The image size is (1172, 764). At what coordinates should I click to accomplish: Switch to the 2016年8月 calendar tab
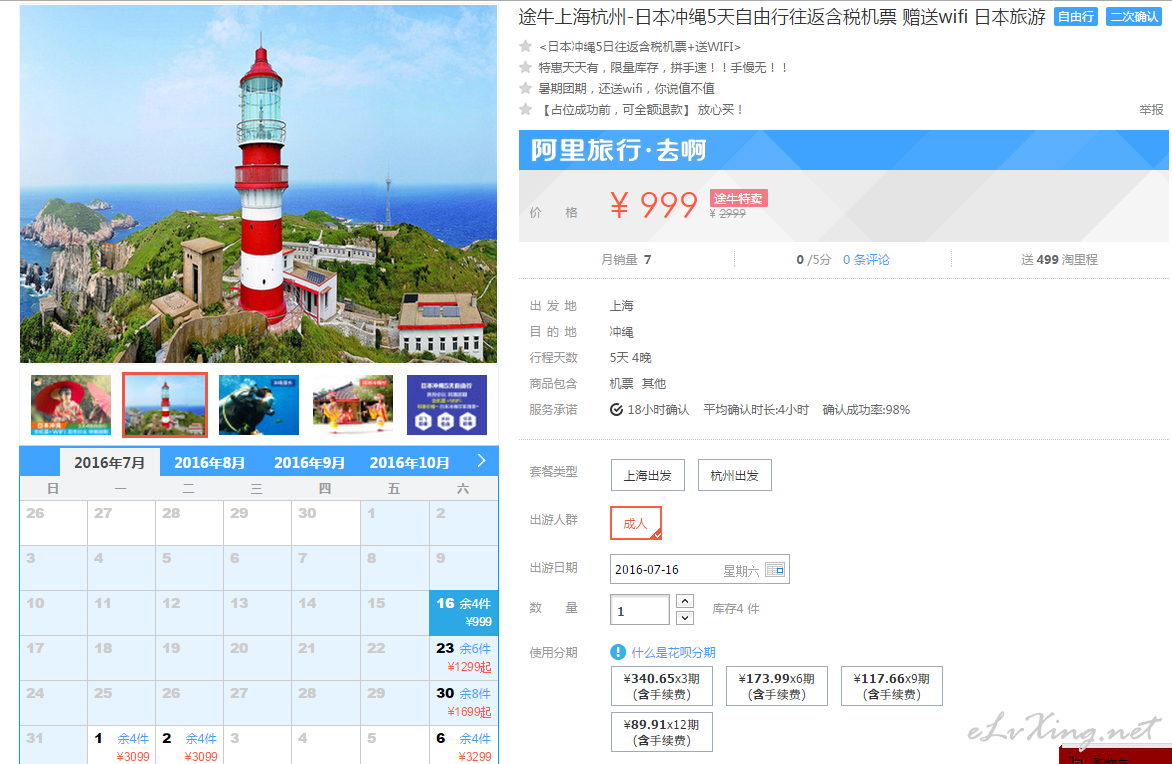click(209, 463)
